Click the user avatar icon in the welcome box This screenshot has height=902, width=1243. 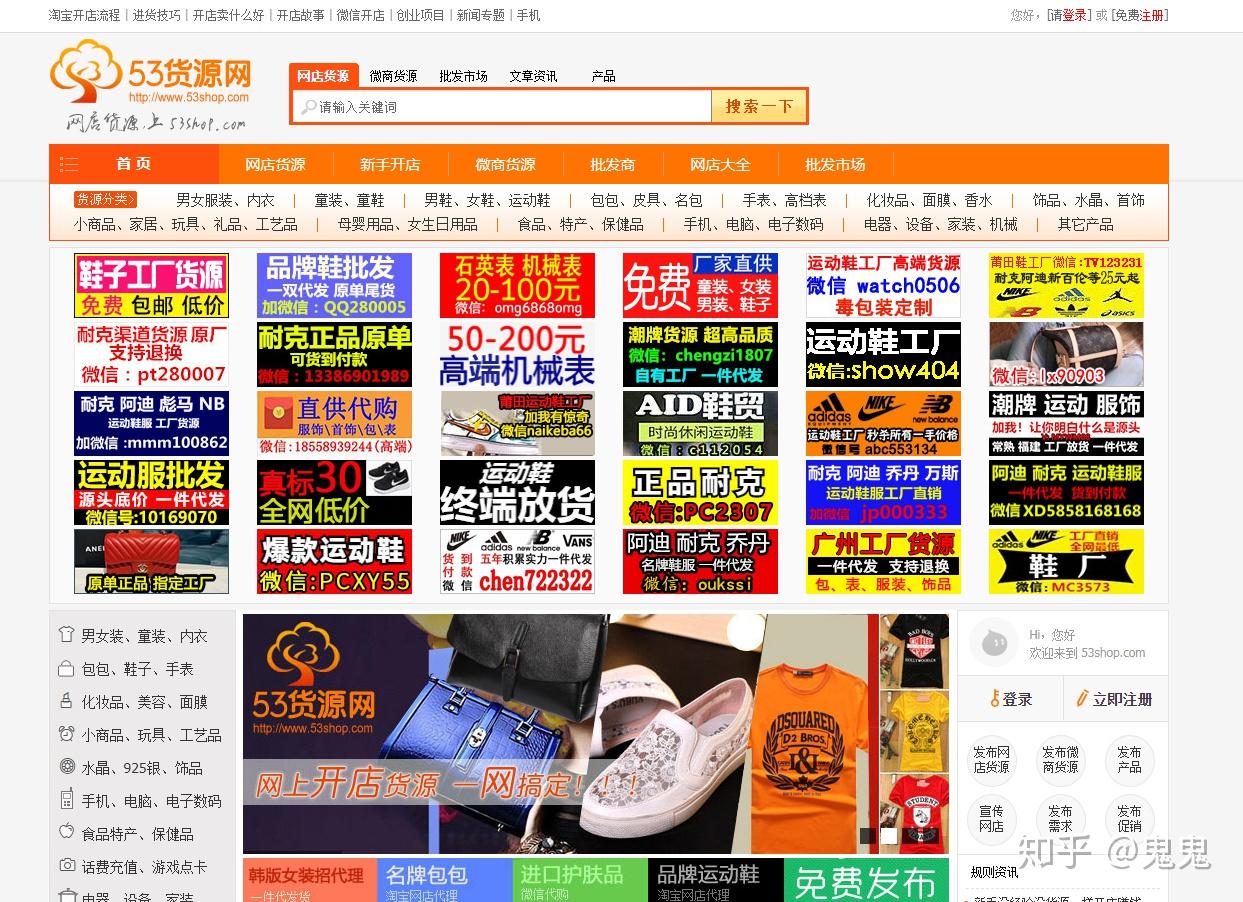click(x=994, y=643)
